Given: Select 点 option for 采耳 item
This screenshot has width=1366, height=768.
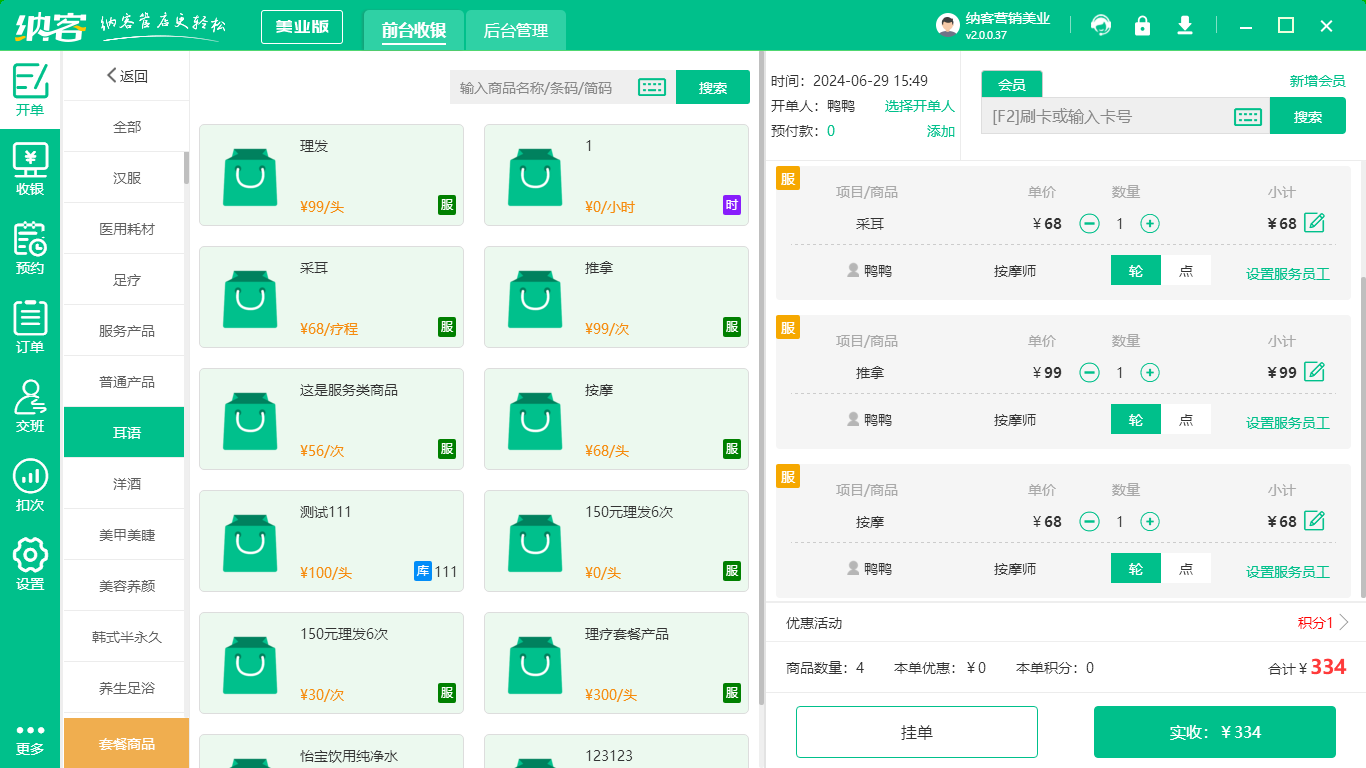Looking at the screenshot, I should pos(1186,271).
